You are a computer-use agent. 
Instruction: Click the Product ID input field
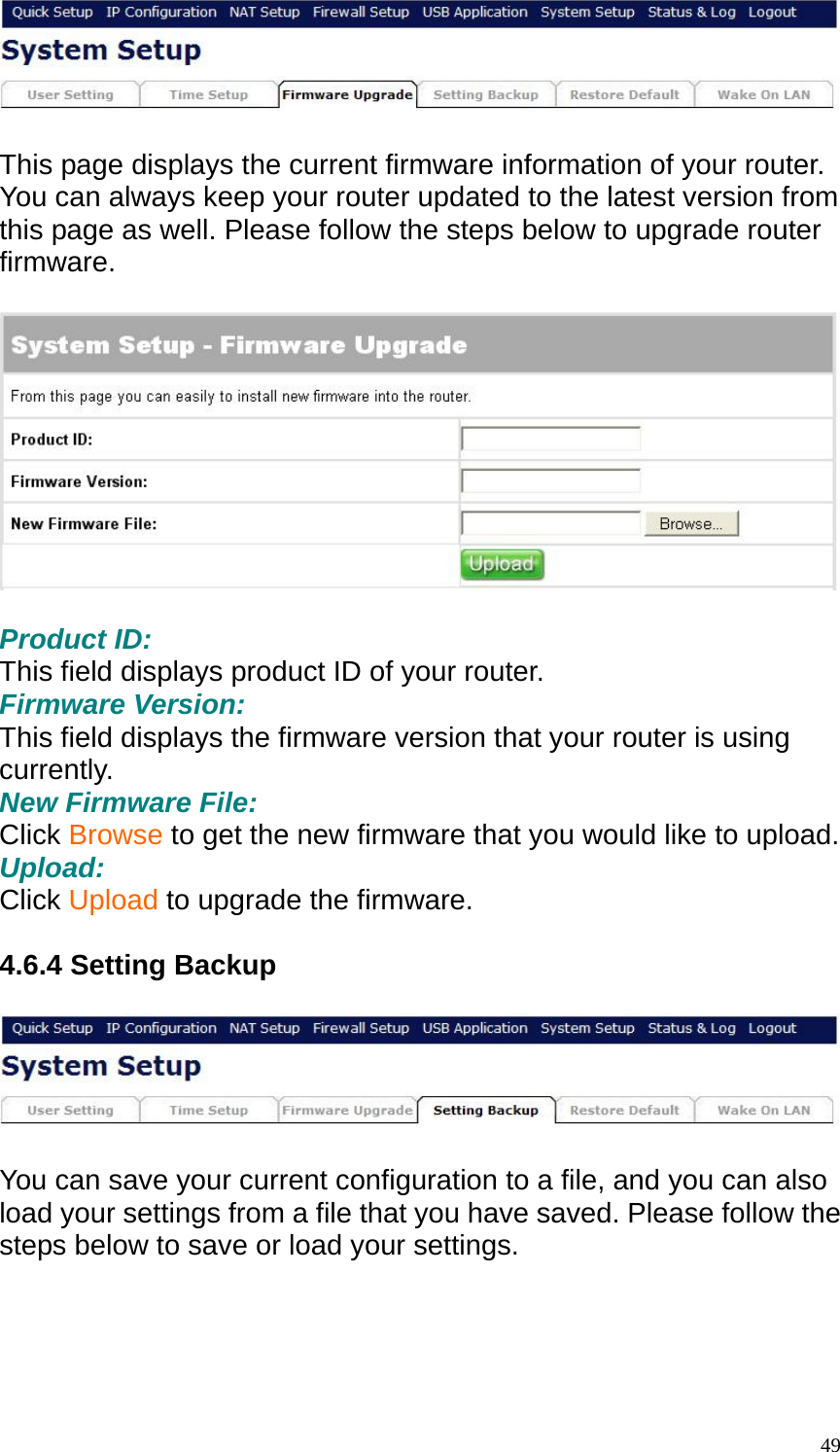(x=549, y=438)
